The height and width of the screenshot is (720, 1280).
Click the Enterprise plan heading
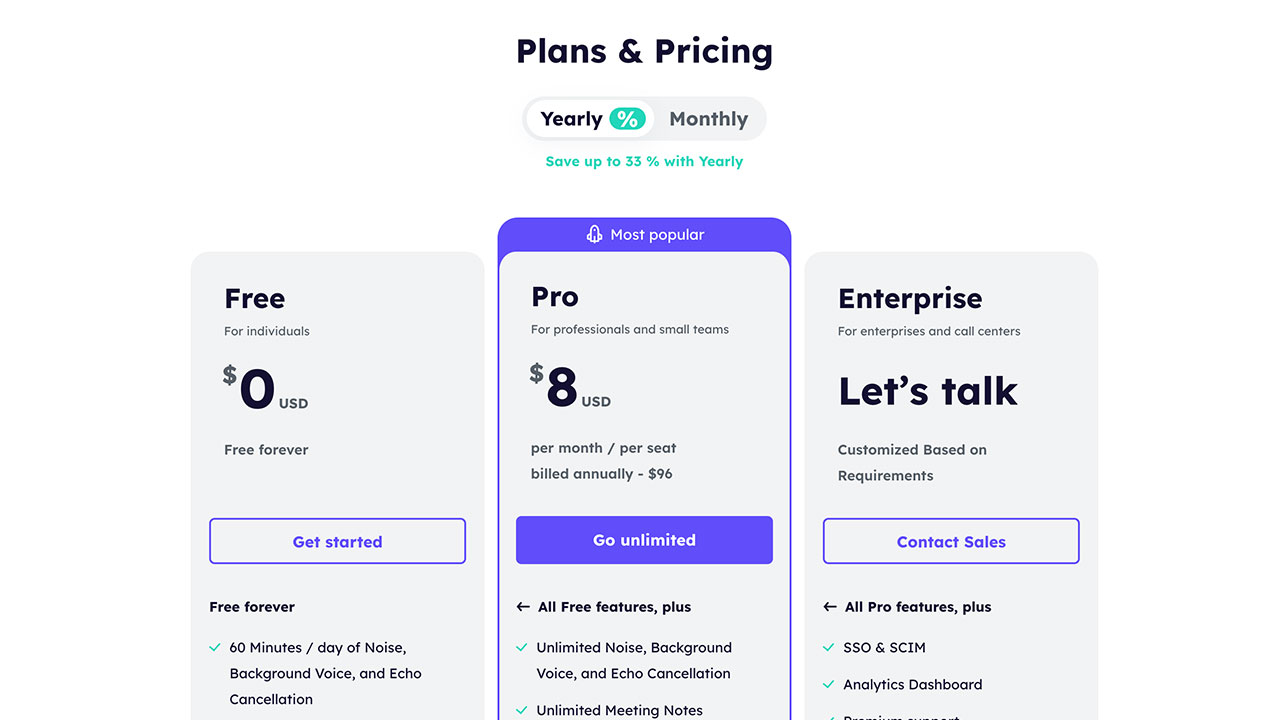click(910, 298)
